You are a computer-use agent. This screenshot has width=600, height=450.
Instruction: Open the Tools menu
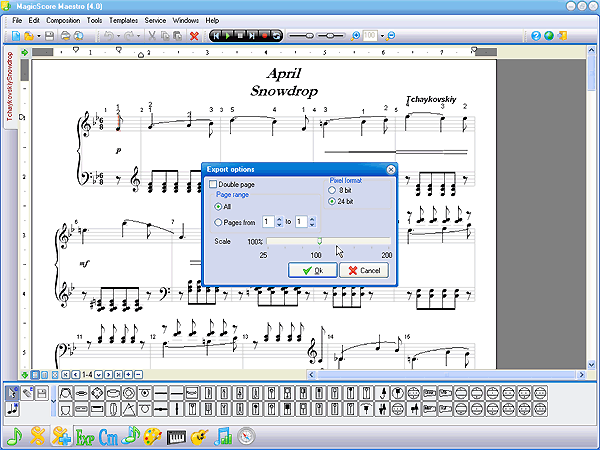pos(94,20)
